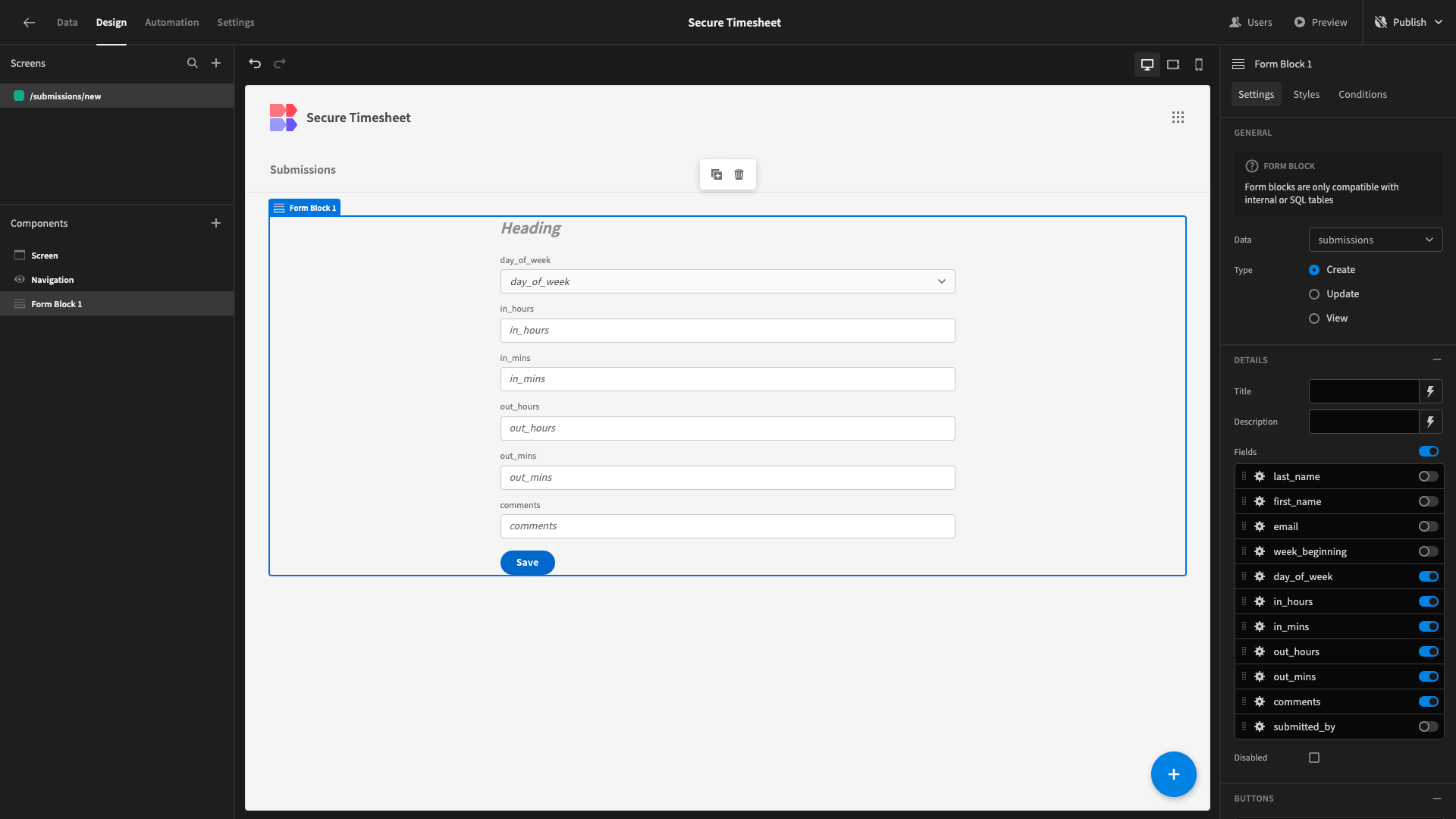Click the Save button in form
Image resolution: width=1456 pixels, height=819 pixels.
[527, 563]
